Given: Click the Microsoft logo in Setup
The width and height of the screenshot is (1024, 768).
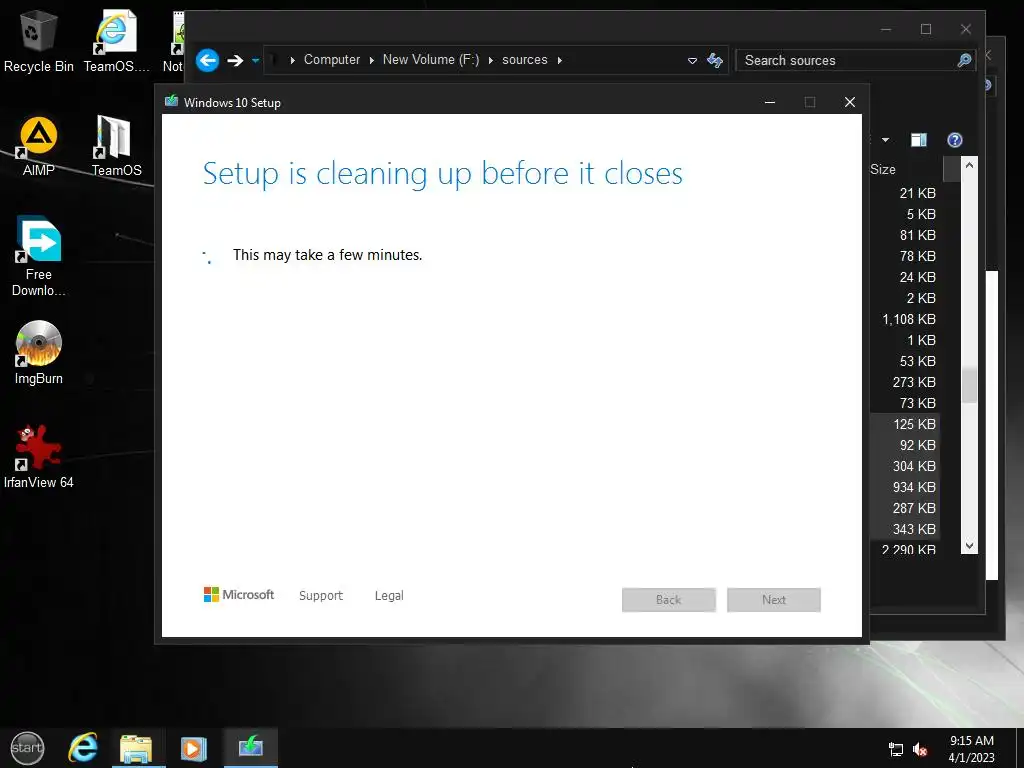Looking at the screenshot, I should pos(239,594).
